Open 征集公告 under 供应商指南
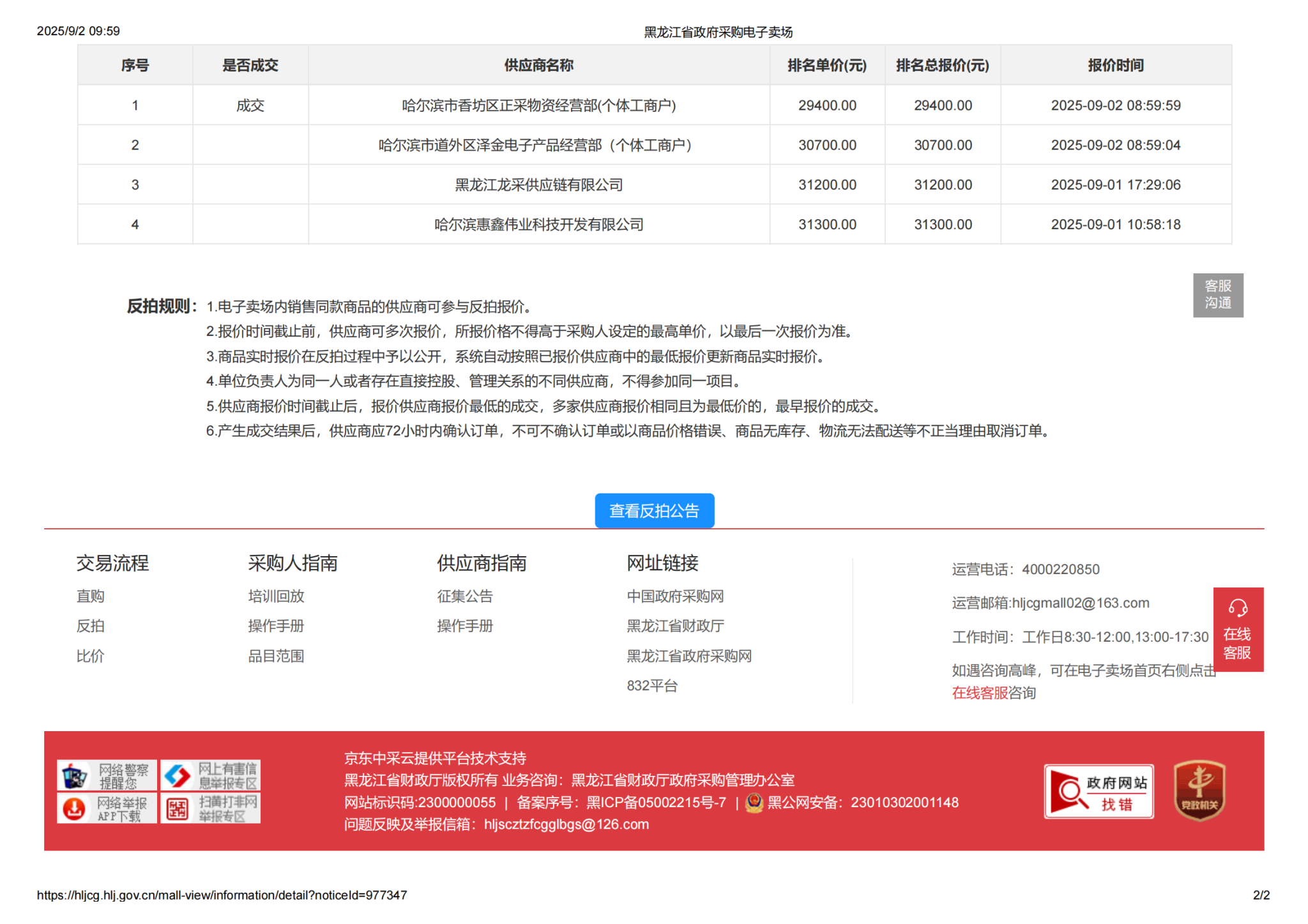1308x924 pixels. 464,596
